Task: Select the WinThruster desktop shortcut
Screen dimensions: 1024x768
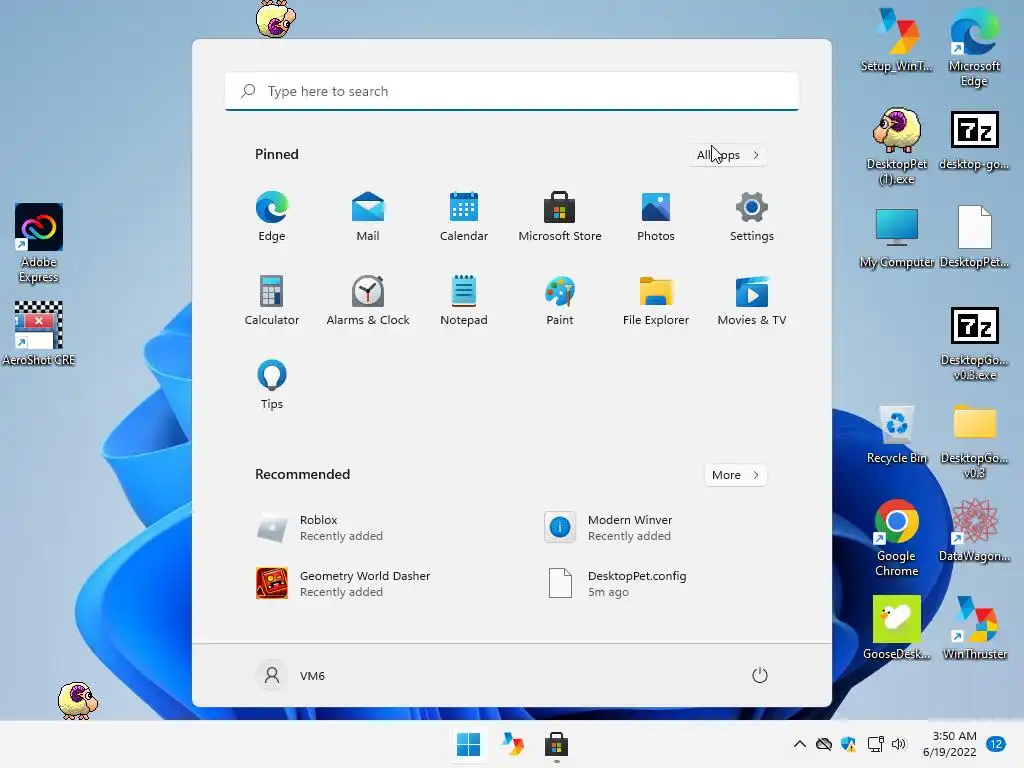Action: pos(974,628)
